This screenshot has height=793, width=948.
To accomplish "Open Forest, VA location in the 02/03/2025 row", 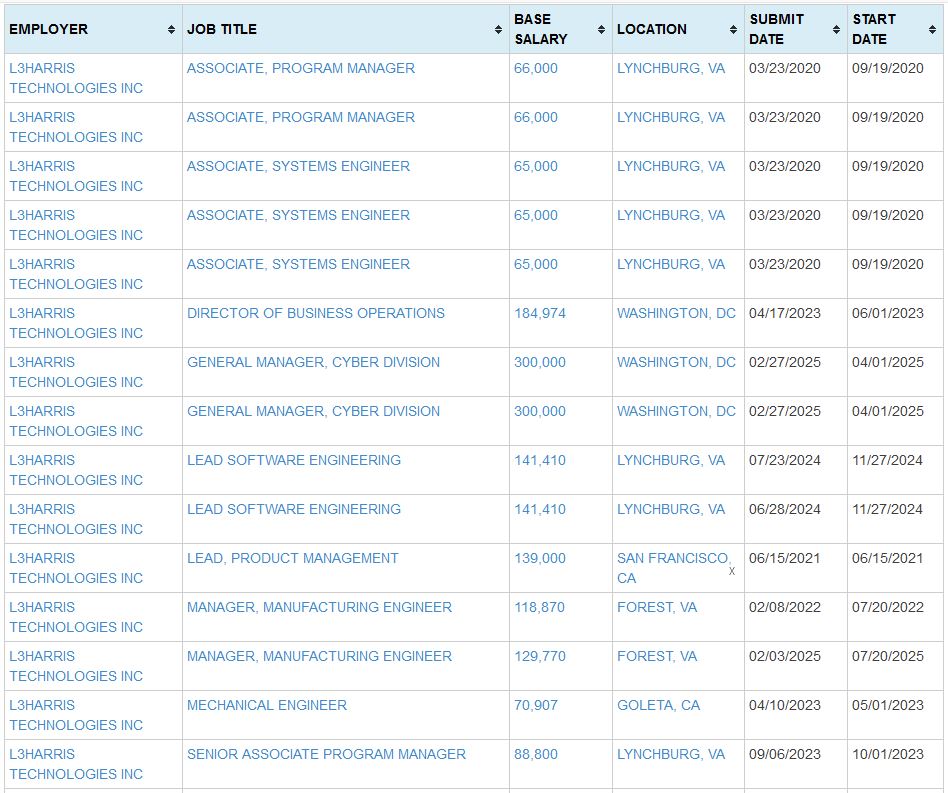I will (x=657, y=656).
